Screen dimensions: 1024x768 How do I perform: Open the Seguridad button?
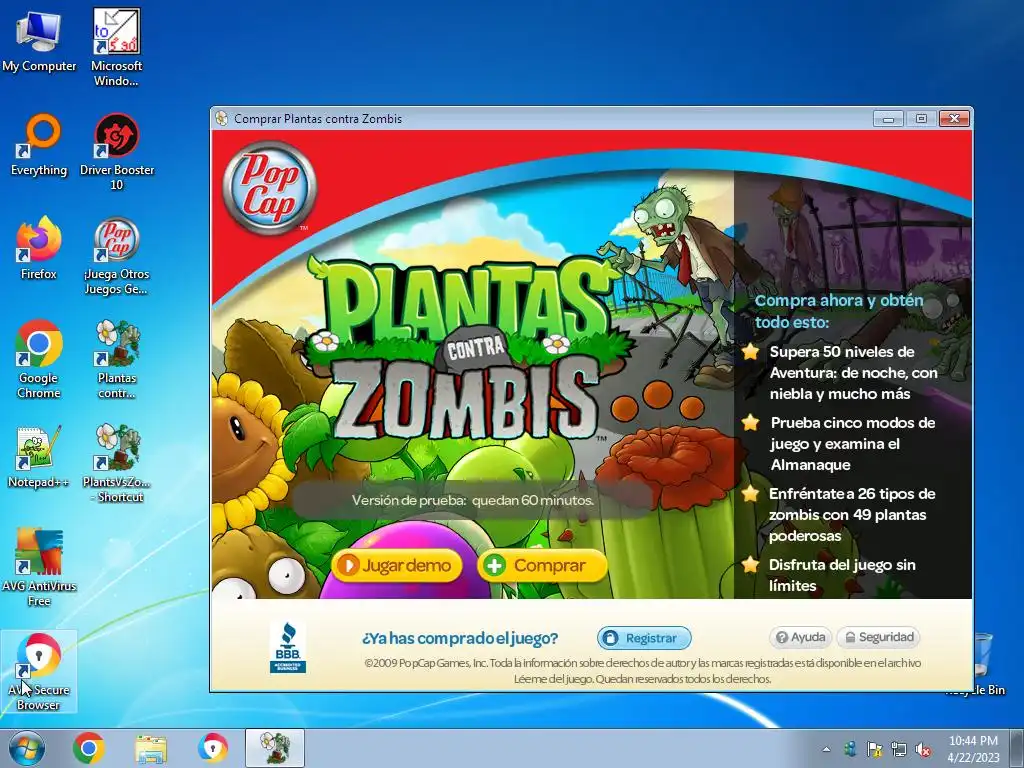[x=879, y=637]
